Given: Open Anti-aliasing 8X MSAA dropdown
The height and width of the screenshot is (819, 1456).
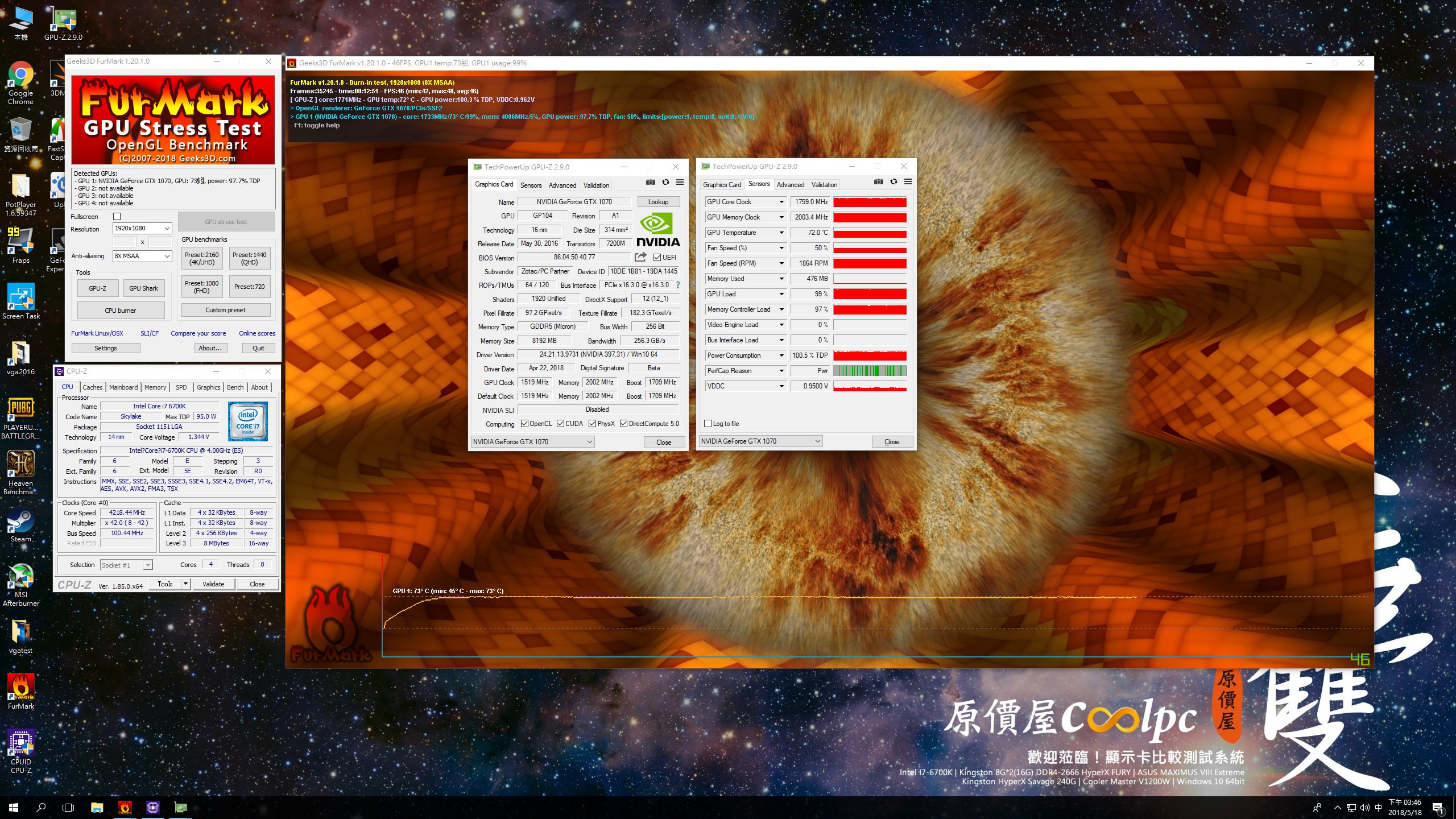Looking at the screenshot, I should [142, 256].
